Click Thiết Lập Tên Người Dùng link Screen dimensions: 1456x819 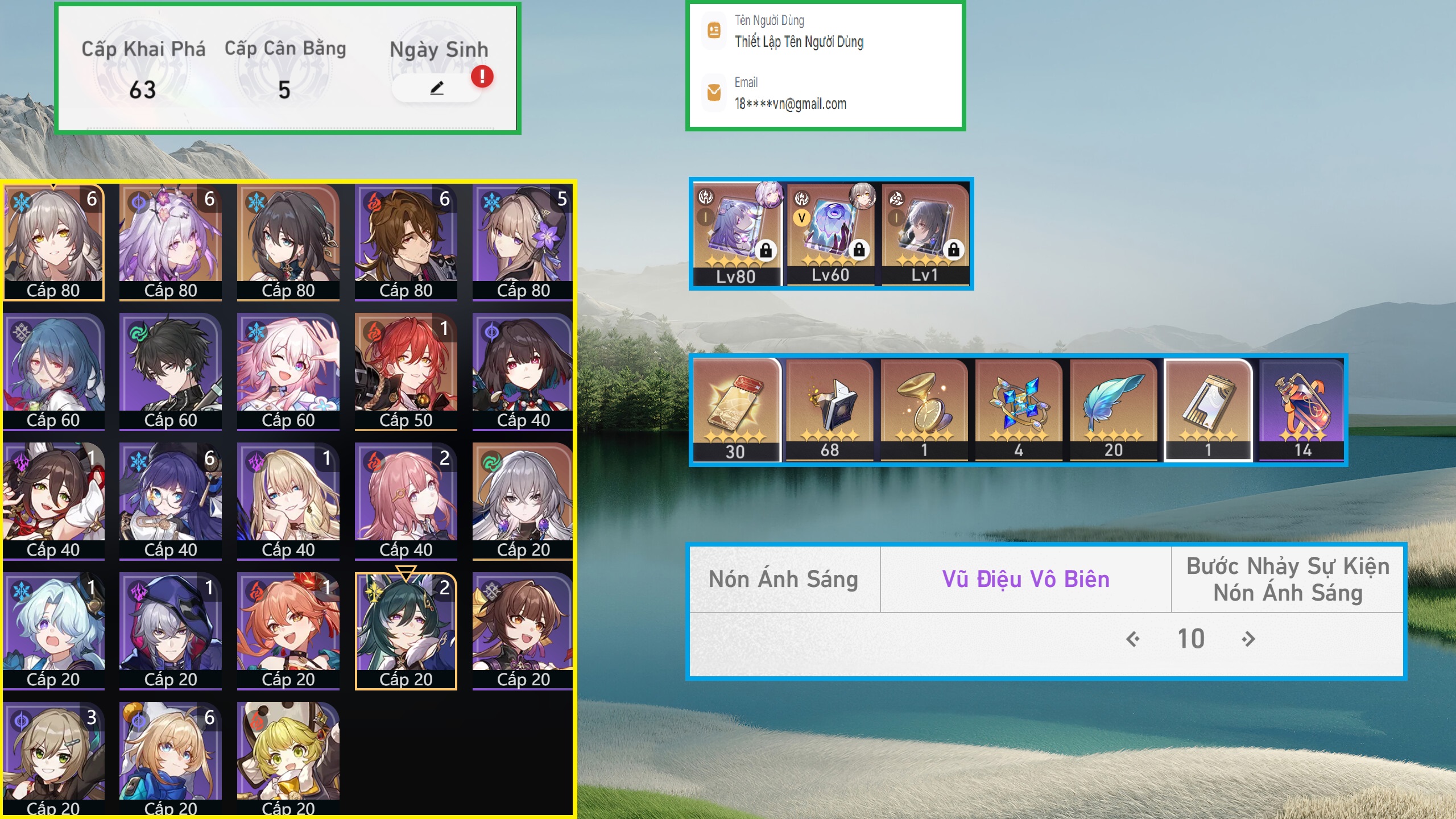799,42
